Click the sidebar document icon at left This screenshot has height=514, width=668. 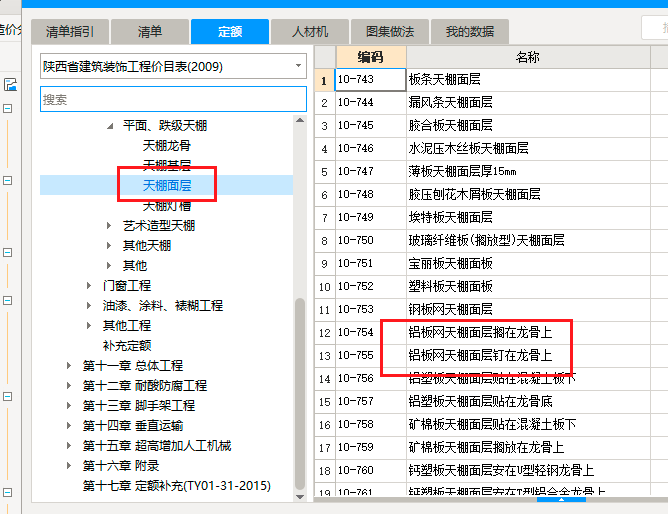click(10, 84)
